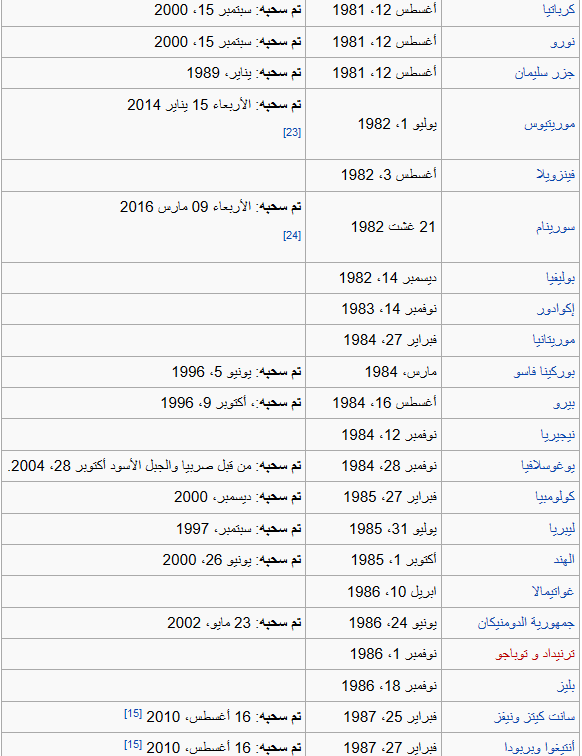Image resolution: width=582 pixels, height=756 pixels.
Task: Select the date نوفمبر 12، 1984
Action: (x=390, y=434)
